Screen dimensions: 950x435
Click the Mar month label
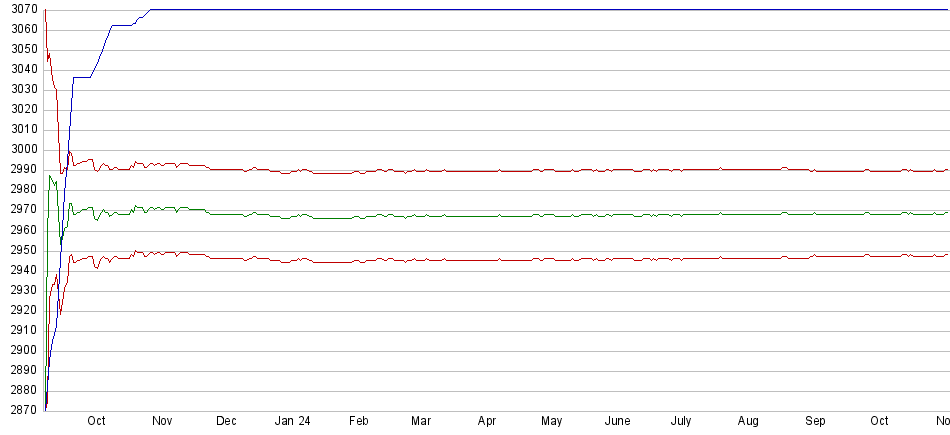(421, 422)
